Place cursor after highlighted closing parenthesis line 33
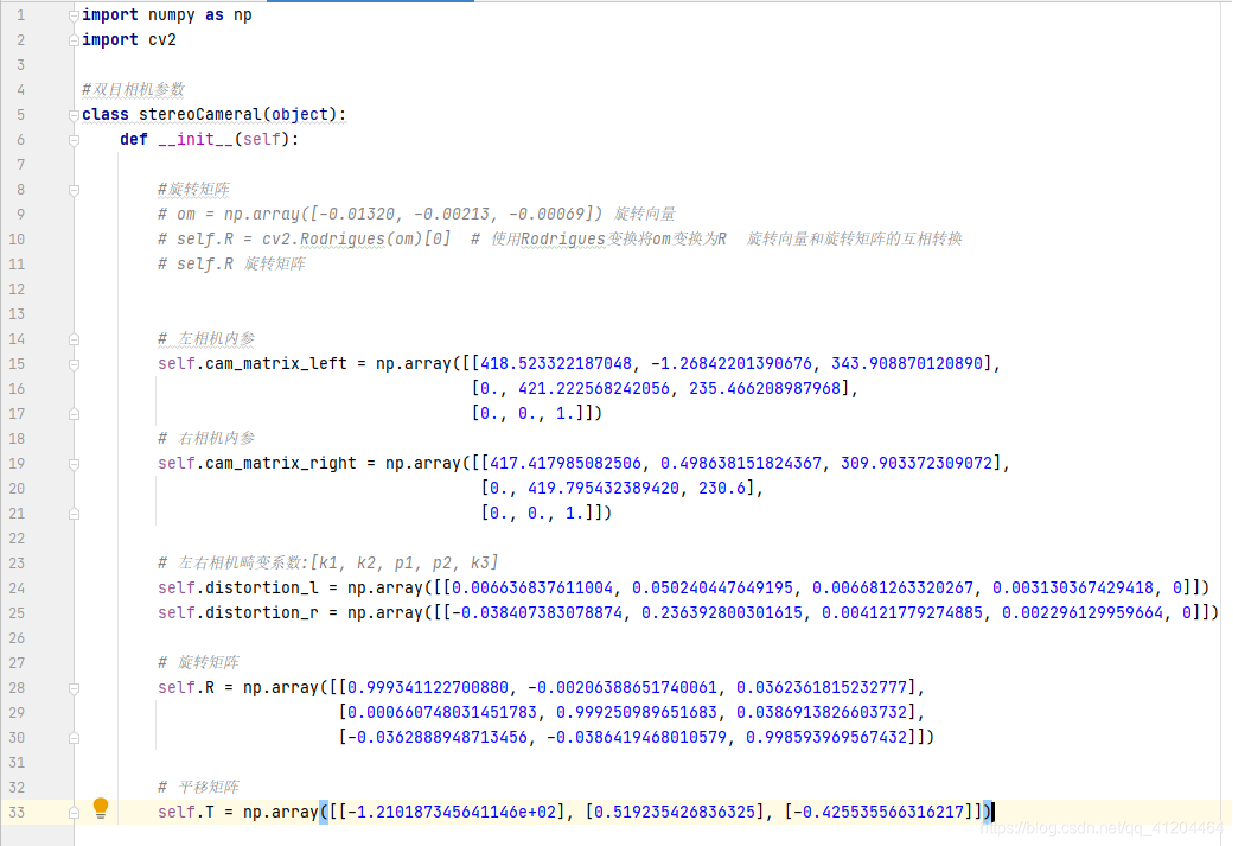Image resolution: width=1233 pixels, height=846 pixels. point(993,812)
